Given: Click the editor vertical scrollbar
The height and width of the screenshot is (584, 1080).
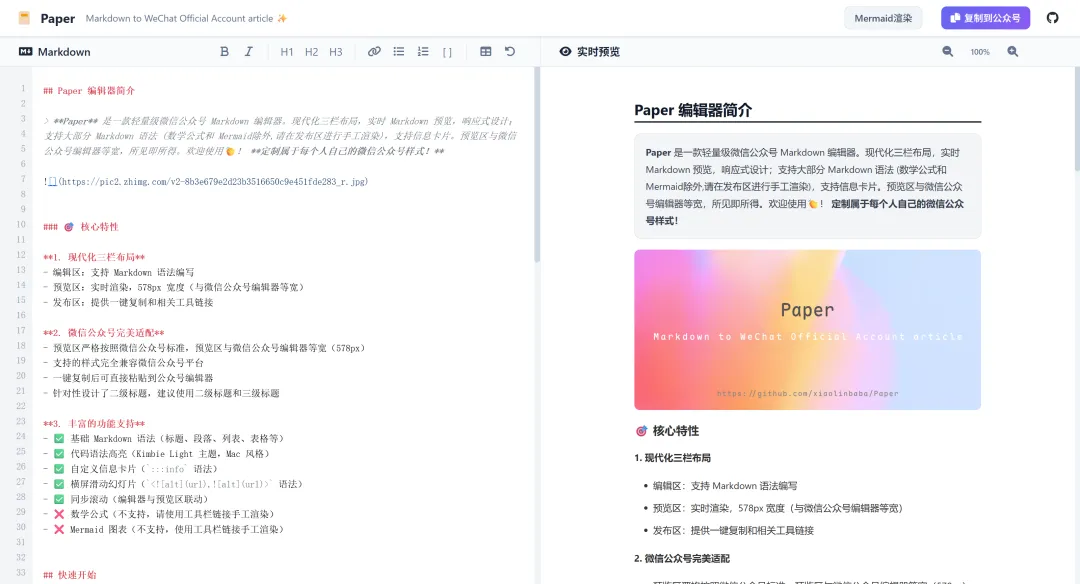Looking at the screenshot, I should (x=537, y=165).
